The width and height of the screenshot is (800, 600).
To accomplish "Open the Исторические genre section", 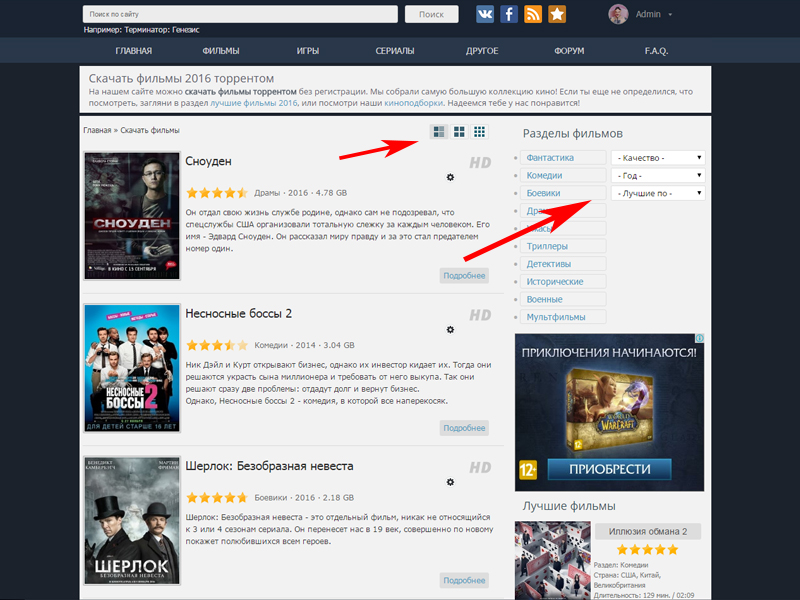I will pyautogui.click(x=563, y=282).
